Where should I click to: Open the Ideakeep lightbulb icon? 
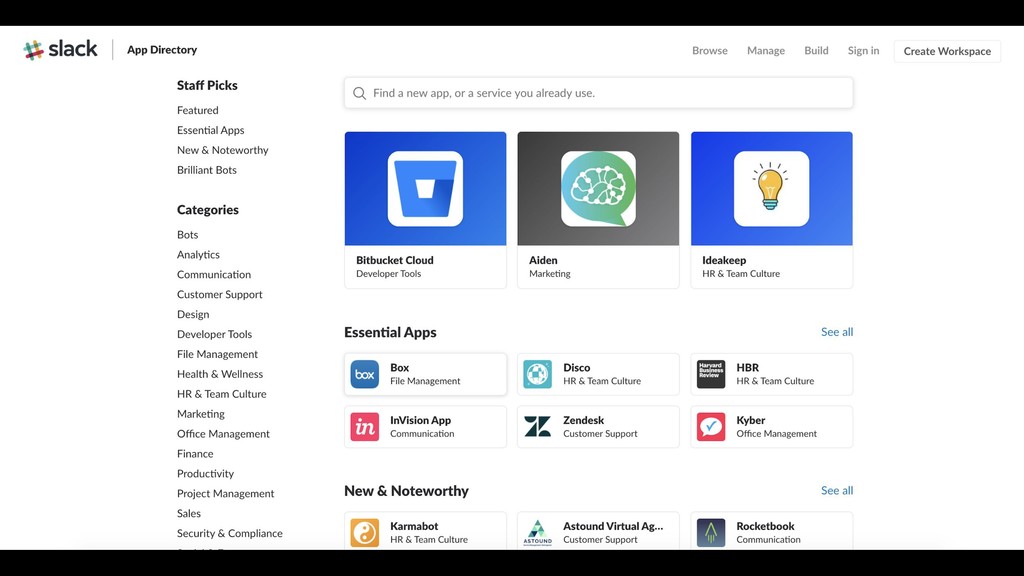point(771,189)
